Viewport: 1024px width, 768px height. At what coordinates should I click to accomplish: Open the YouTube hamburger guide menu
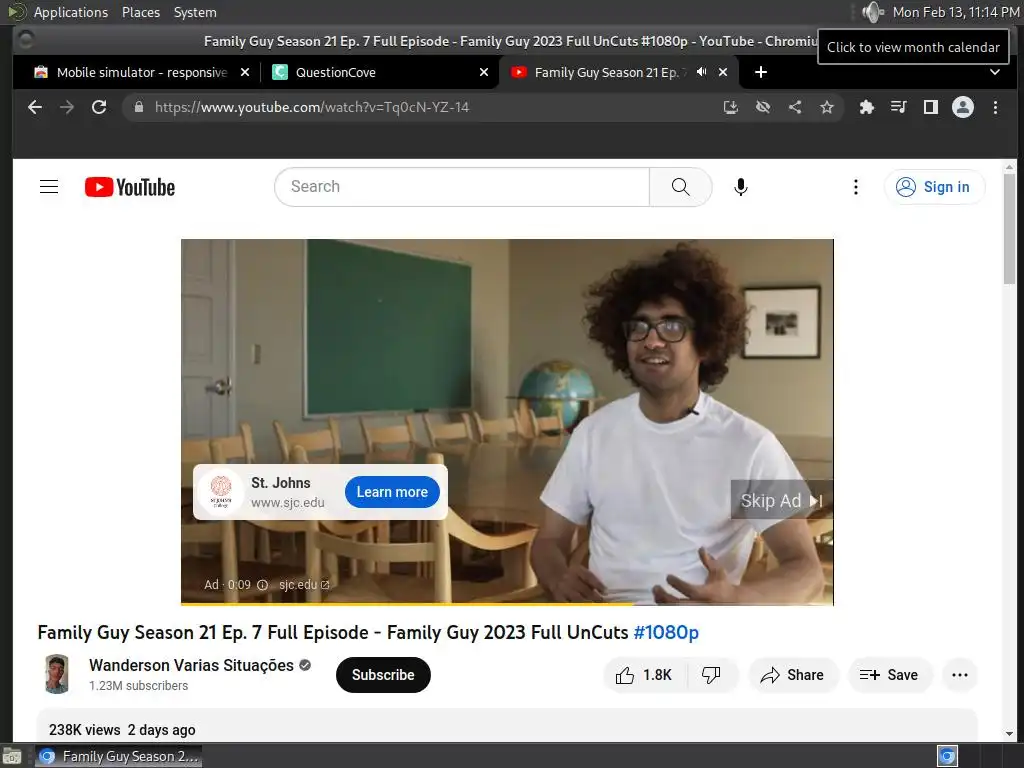pos(49,187)
